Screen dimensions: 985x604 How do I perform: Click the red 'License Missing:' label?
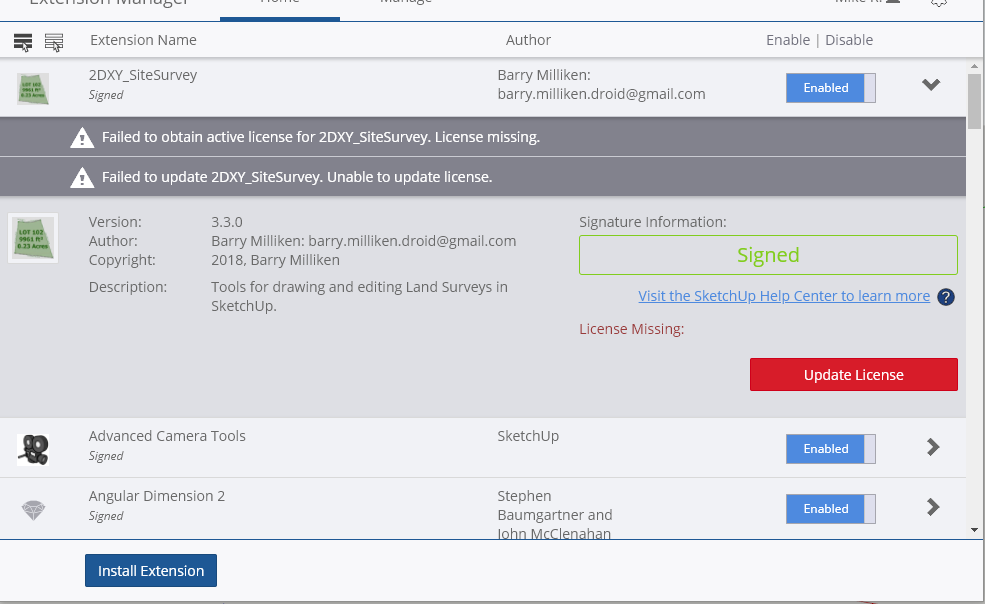pos(631,329)
